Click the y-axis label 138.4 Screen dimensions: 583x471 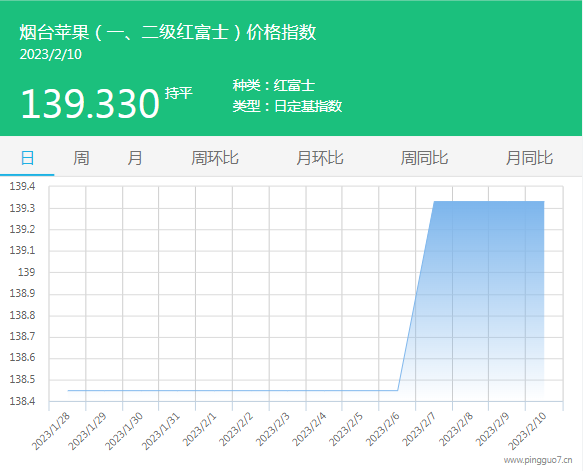pos(22,401)
